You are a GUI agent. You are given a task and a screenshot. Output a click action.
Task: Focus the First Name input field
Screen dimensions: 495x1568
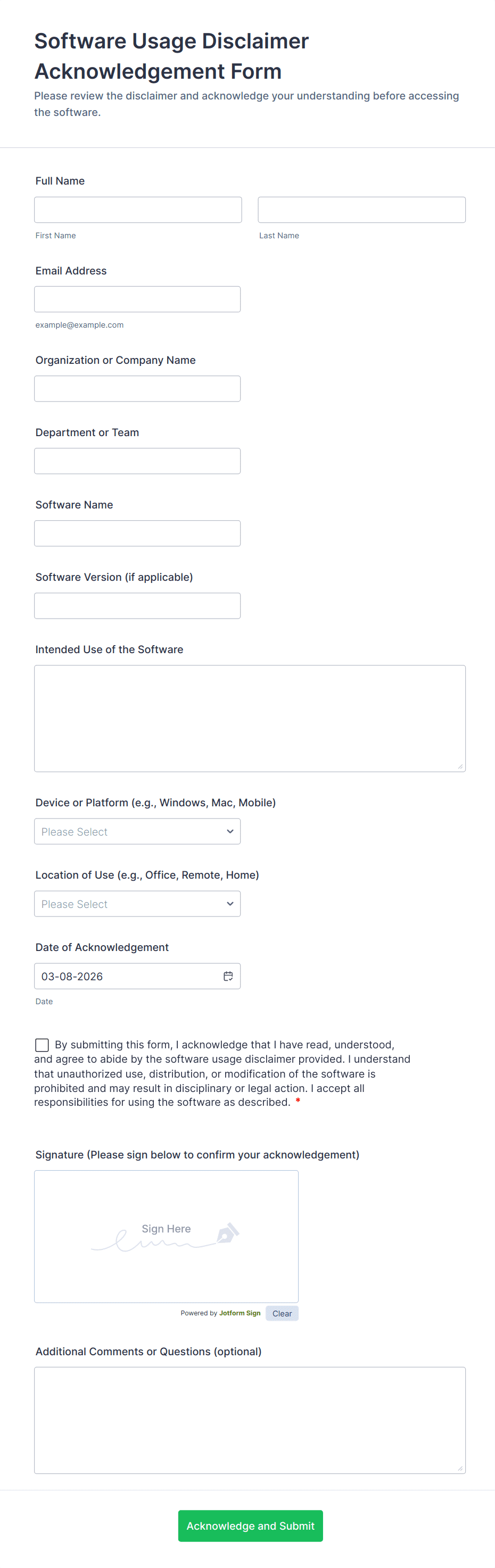(138, 210)
